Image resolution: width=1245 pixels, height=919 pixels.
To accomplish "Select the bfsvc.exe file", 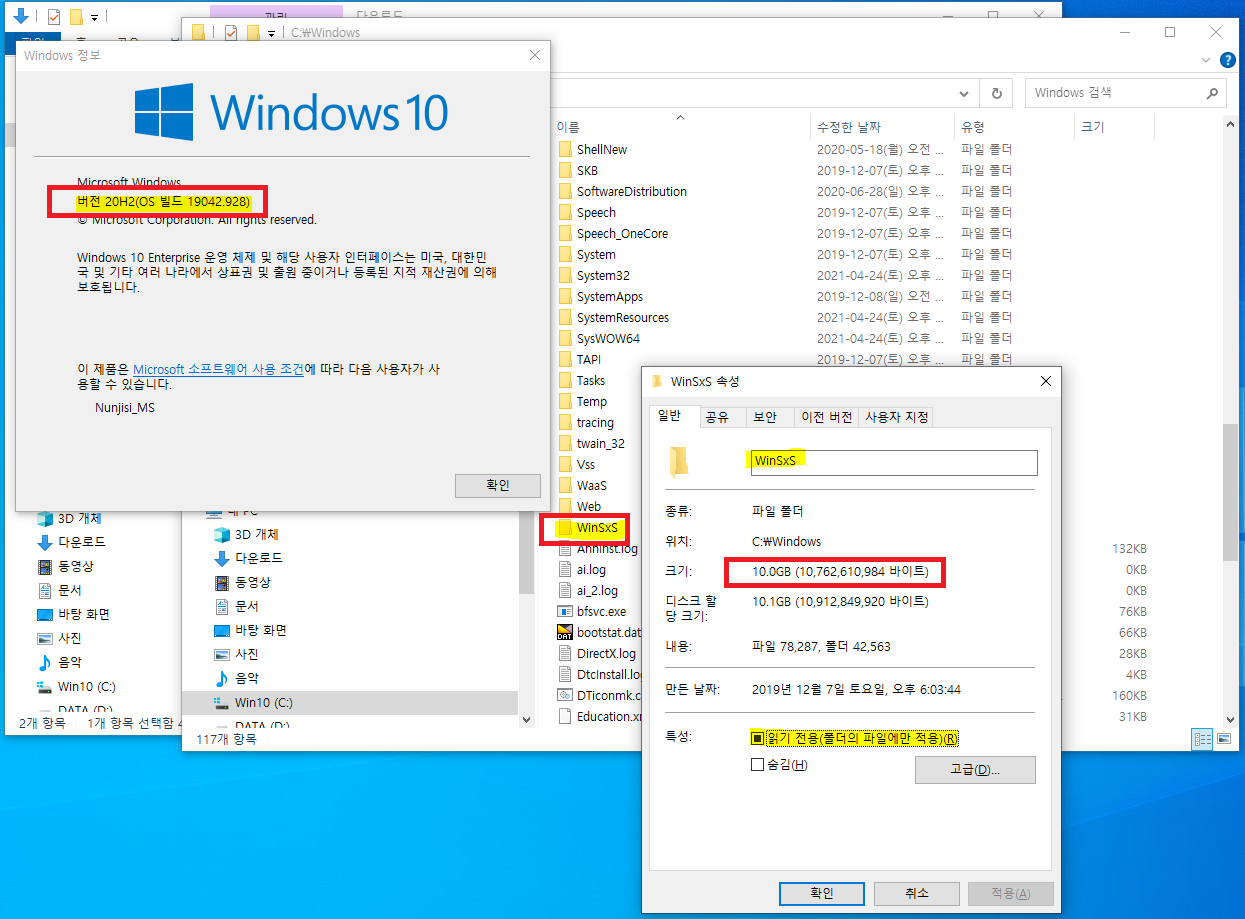I will click(601, 611).
